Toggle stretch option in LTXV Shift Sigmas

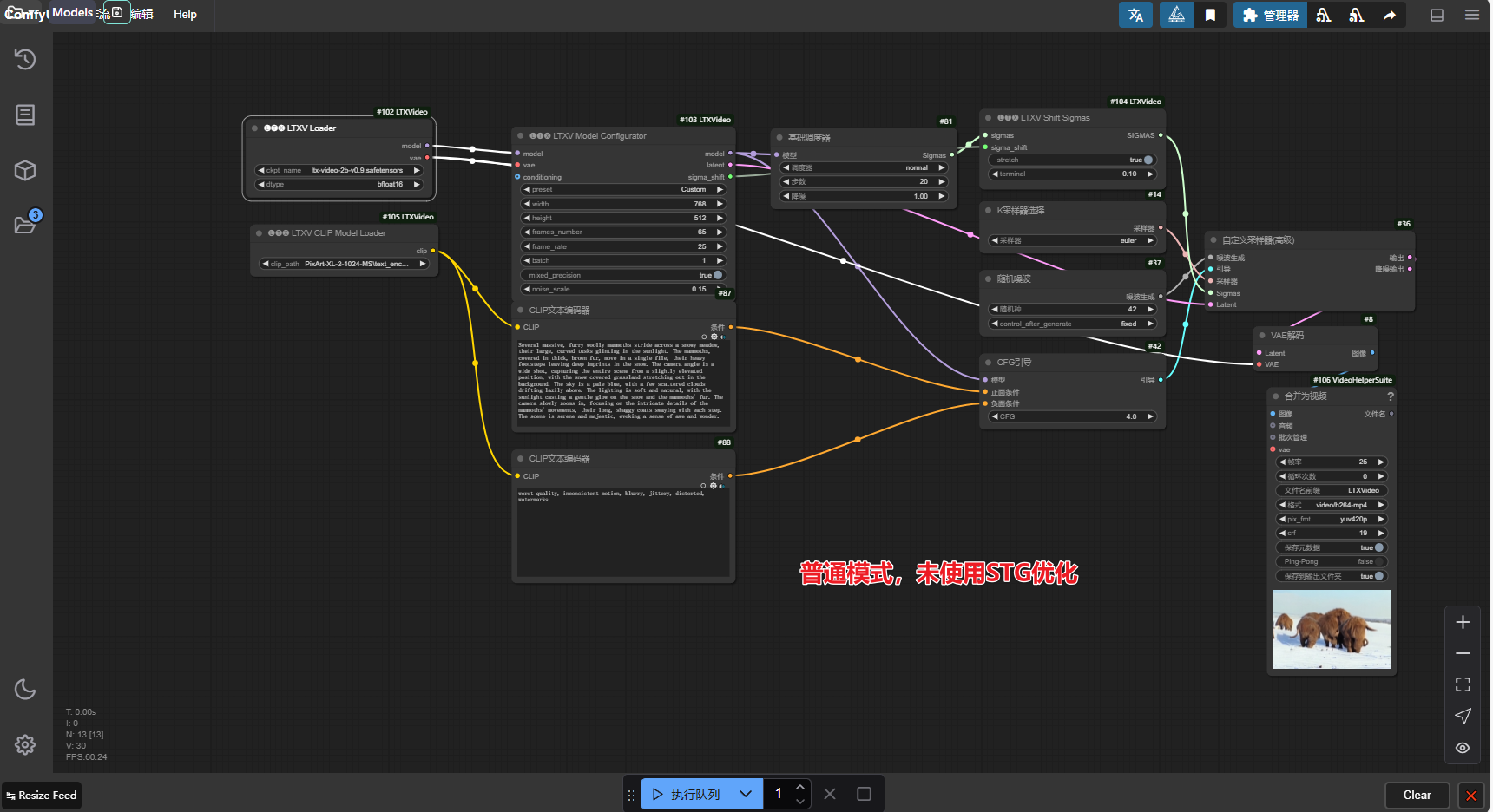(1148, 160)
